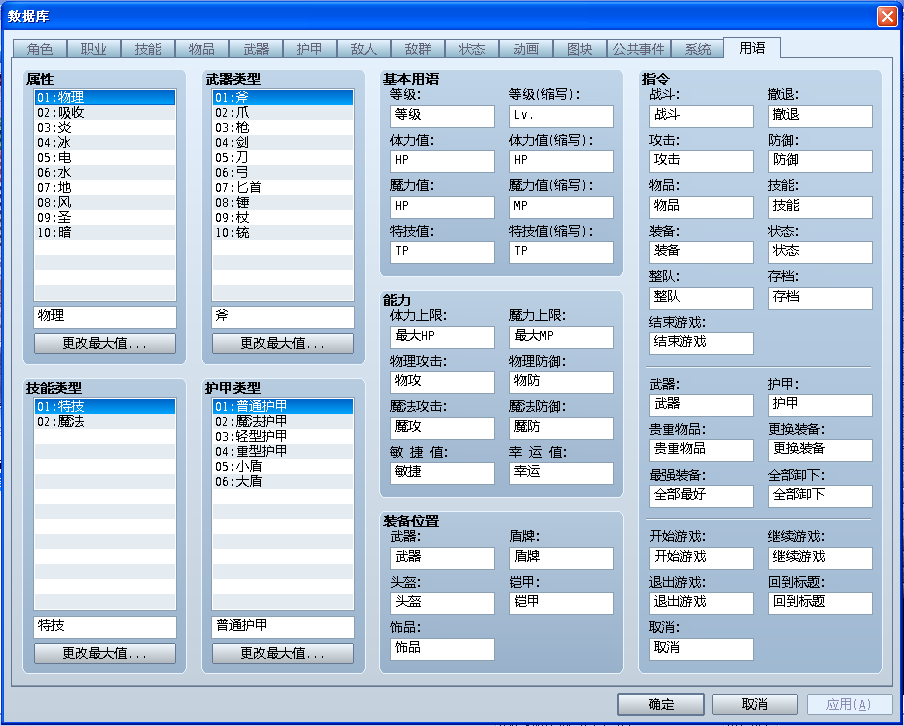
Task: Select weapon type 02:爪
Action: [283, 112]
